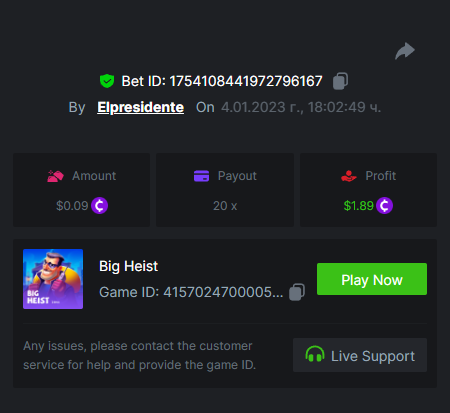
Task: Click the share arrow icon
Action: [405, 51]
